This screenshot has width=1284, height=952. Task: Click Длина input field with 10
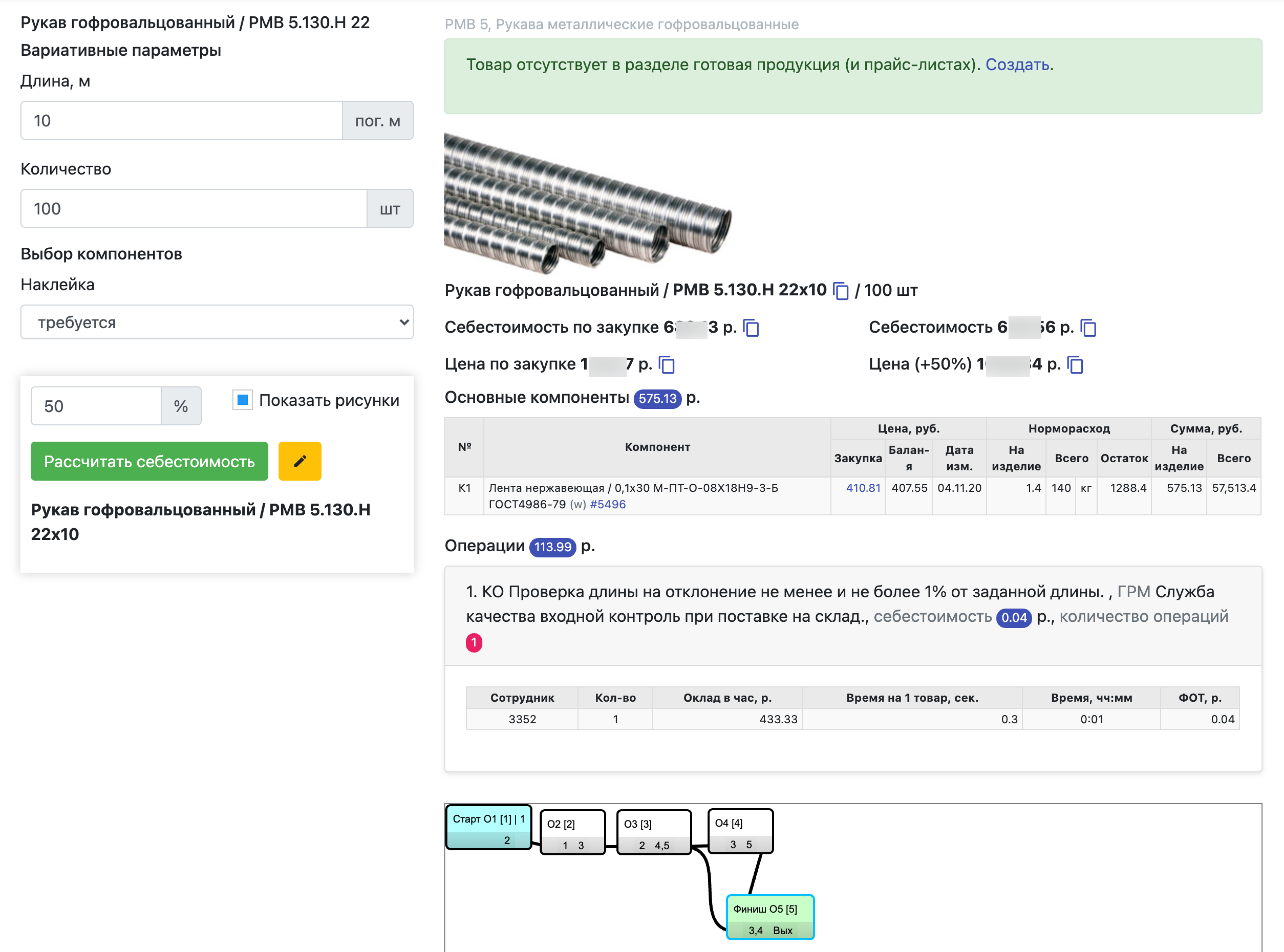182,120
